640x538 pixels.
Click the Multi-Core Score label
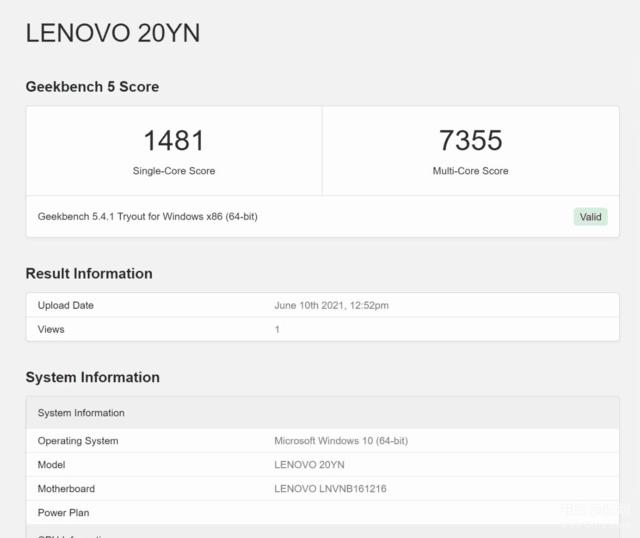[471, 171]
